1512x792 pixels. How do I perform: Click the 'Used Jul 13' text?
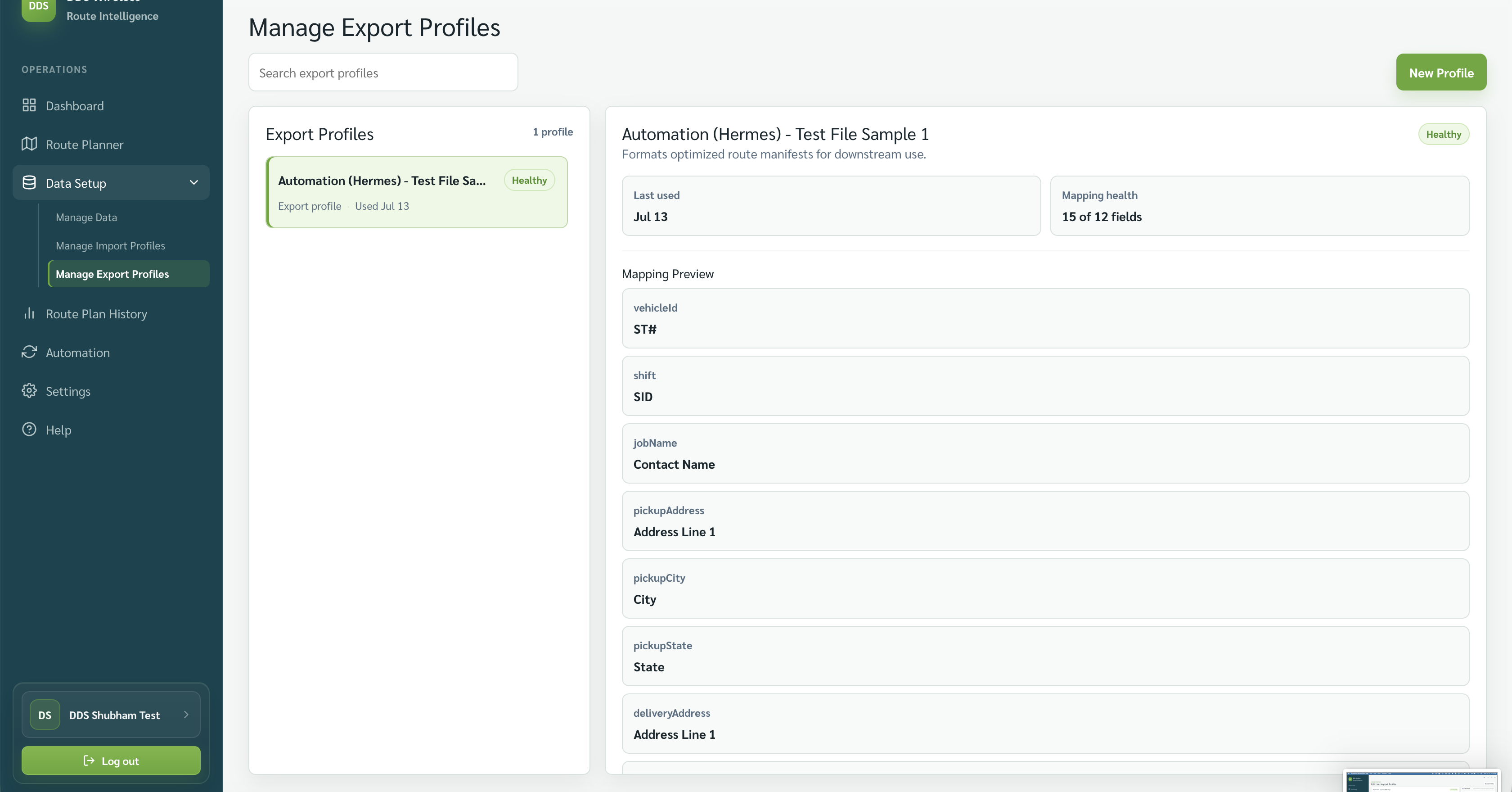click(x=382, y=206)
